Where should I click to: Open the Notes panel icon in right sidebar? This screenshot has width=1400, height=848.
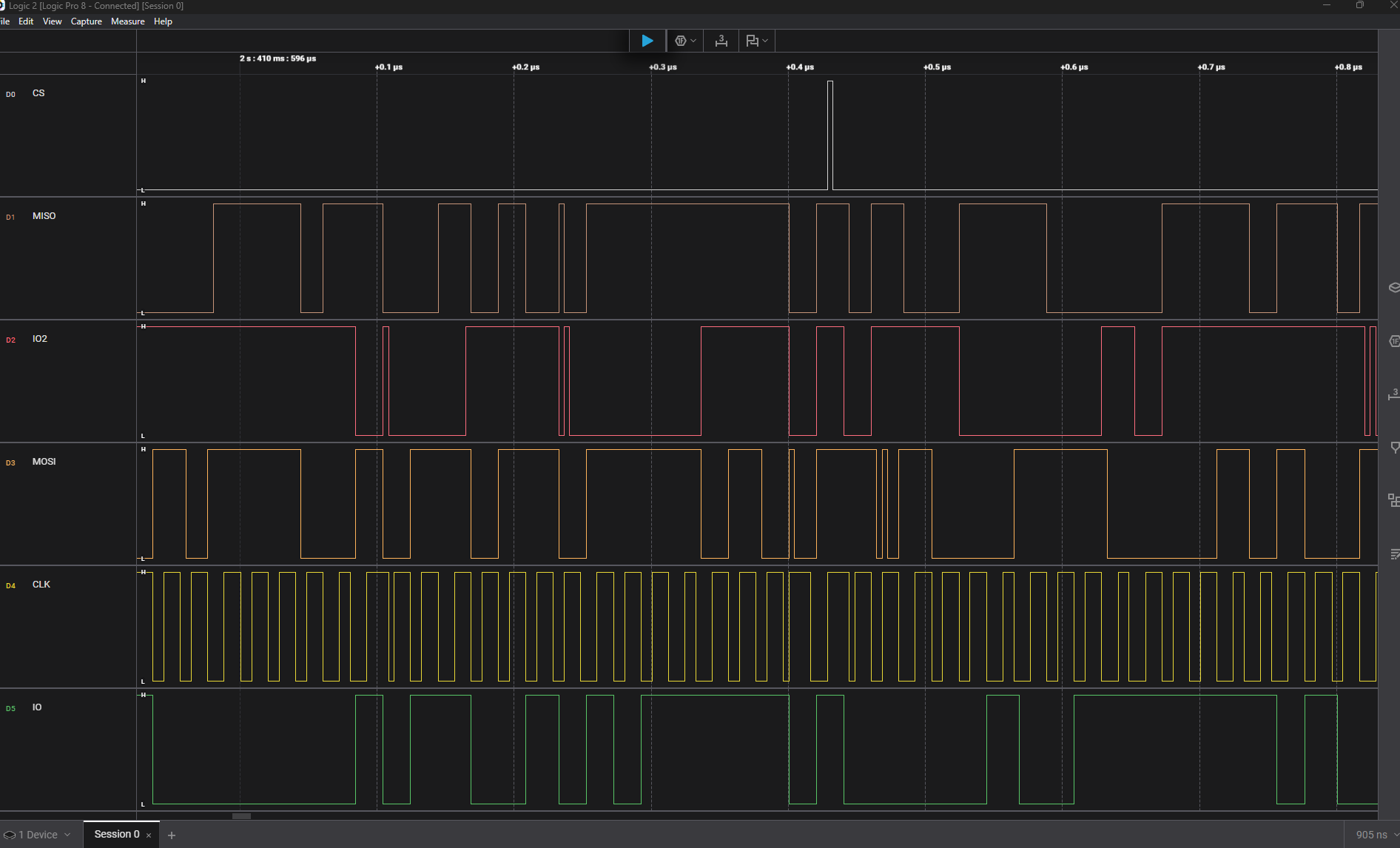pyautogui.click(x=1394, y=554)
